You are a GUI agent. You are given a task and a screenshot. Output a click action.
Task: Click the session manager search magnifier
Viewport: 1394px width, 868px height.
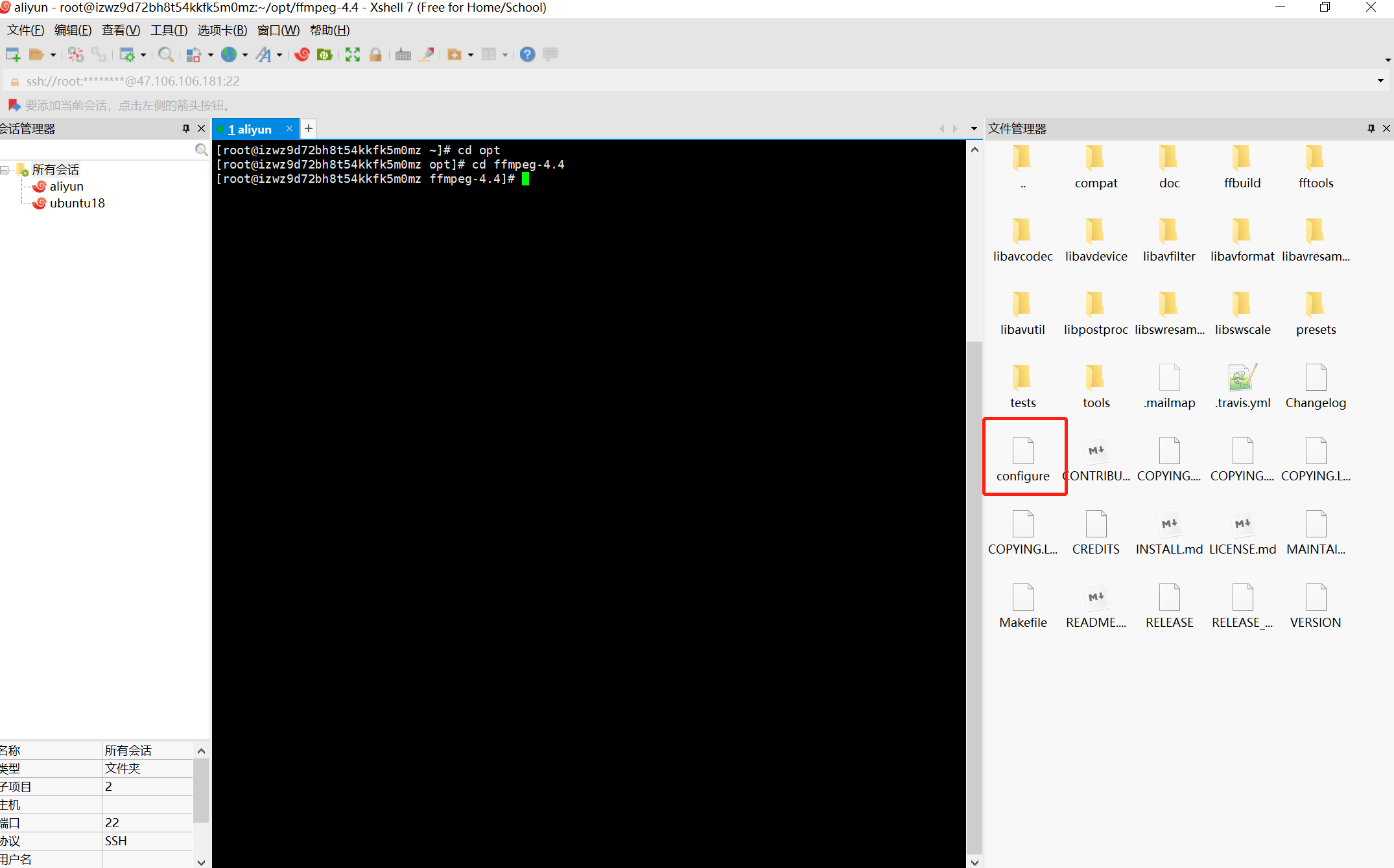[x=202, y=150]
